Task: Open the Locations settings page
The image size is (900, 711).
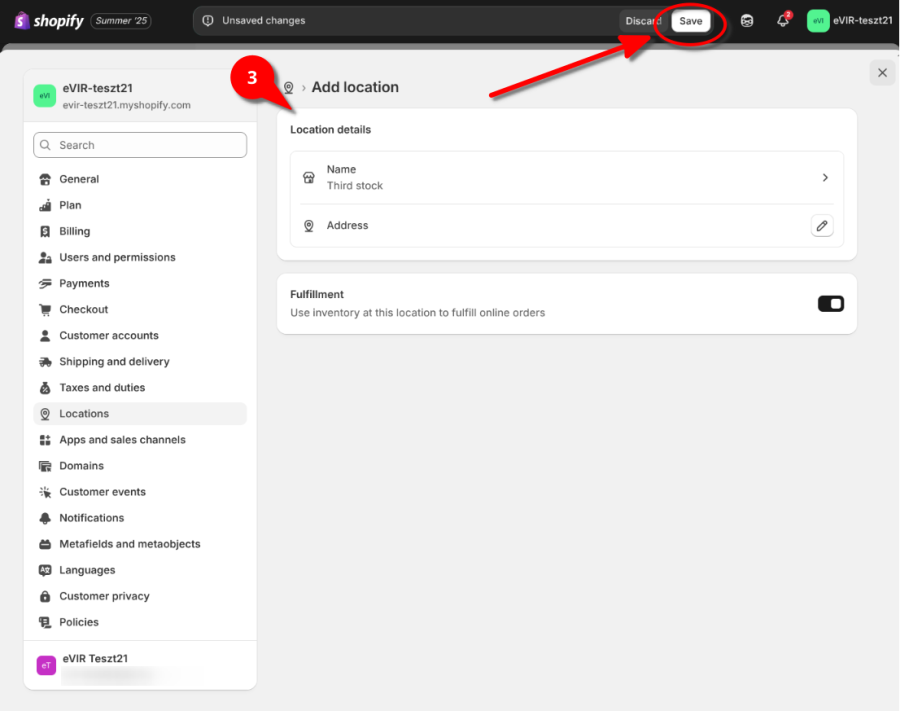Action: [84, 414]
